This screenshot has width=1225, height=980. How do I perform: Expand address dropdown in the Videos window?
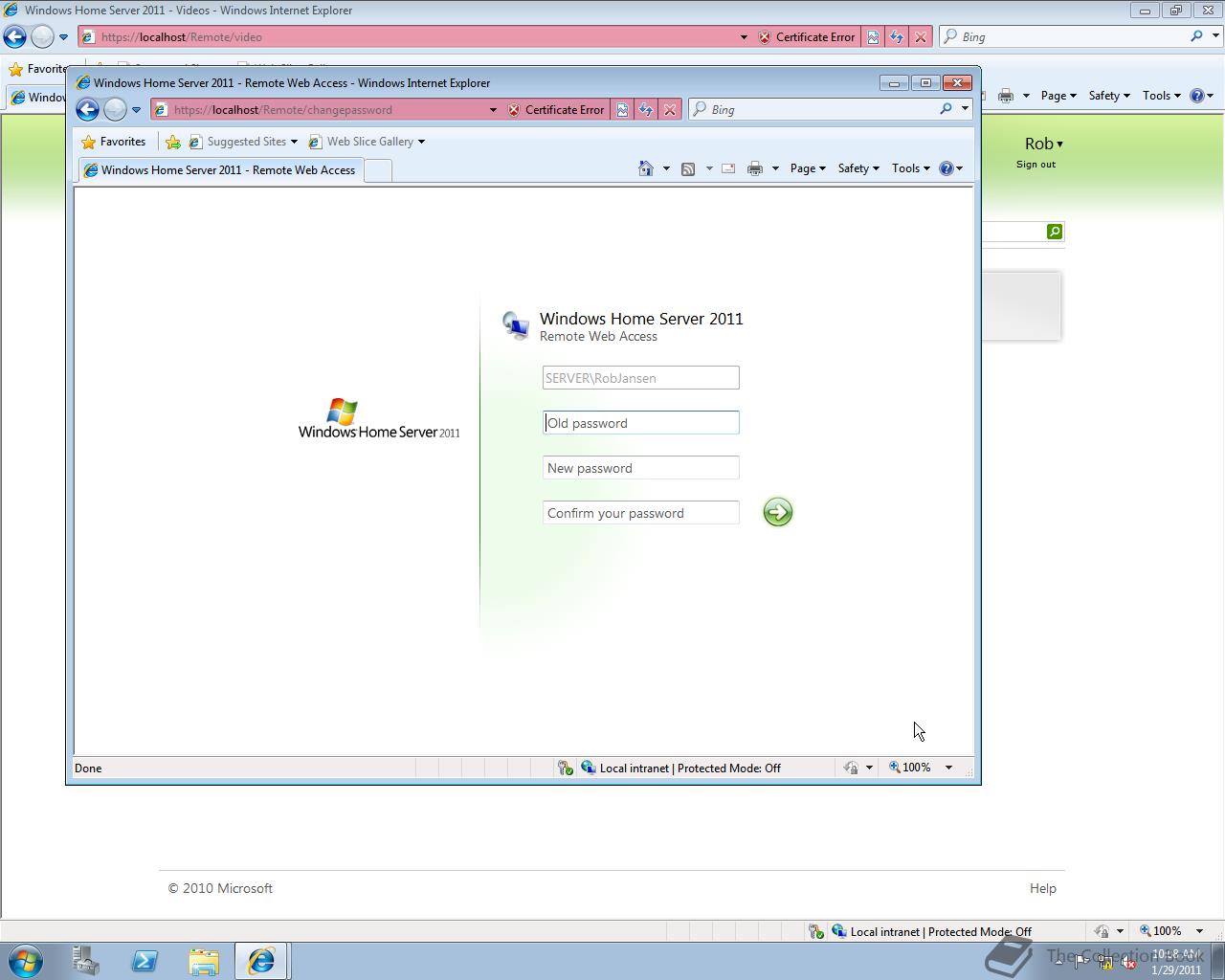[x=744, y=37]
